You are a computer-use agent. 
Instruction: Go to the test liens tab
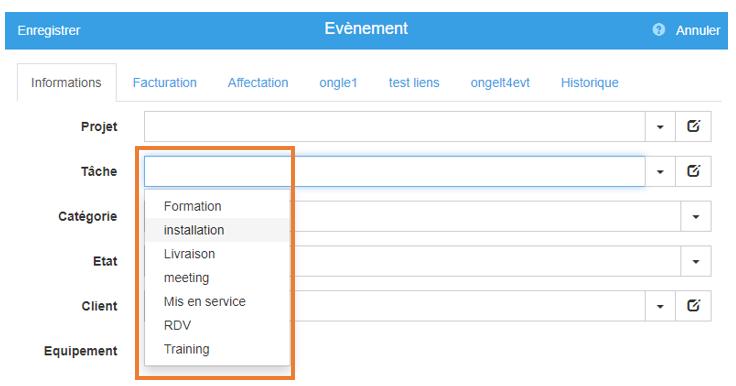coord(414,83)
